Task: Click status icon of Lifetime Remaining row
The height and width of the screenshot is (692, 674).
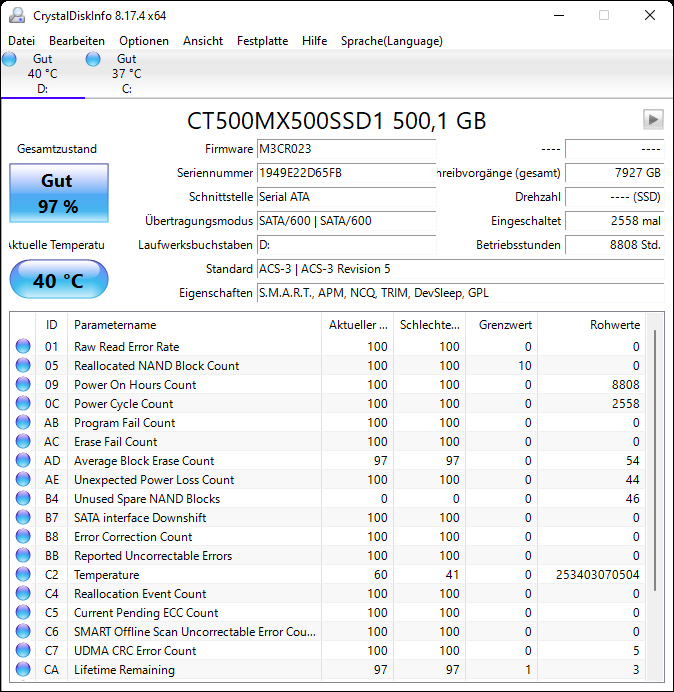Action: (x=23, y=669)
